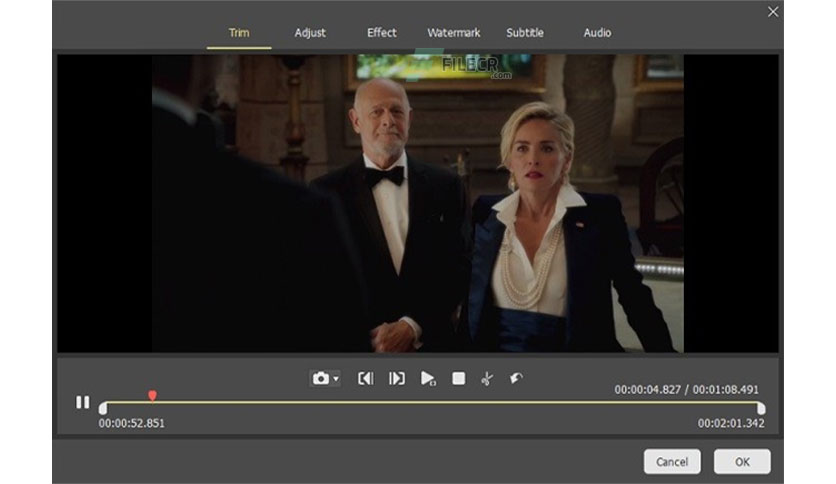The width and height of the screenshot is (836, 484).
Task: Switch to the Trim tab
Action: (239, 33)
